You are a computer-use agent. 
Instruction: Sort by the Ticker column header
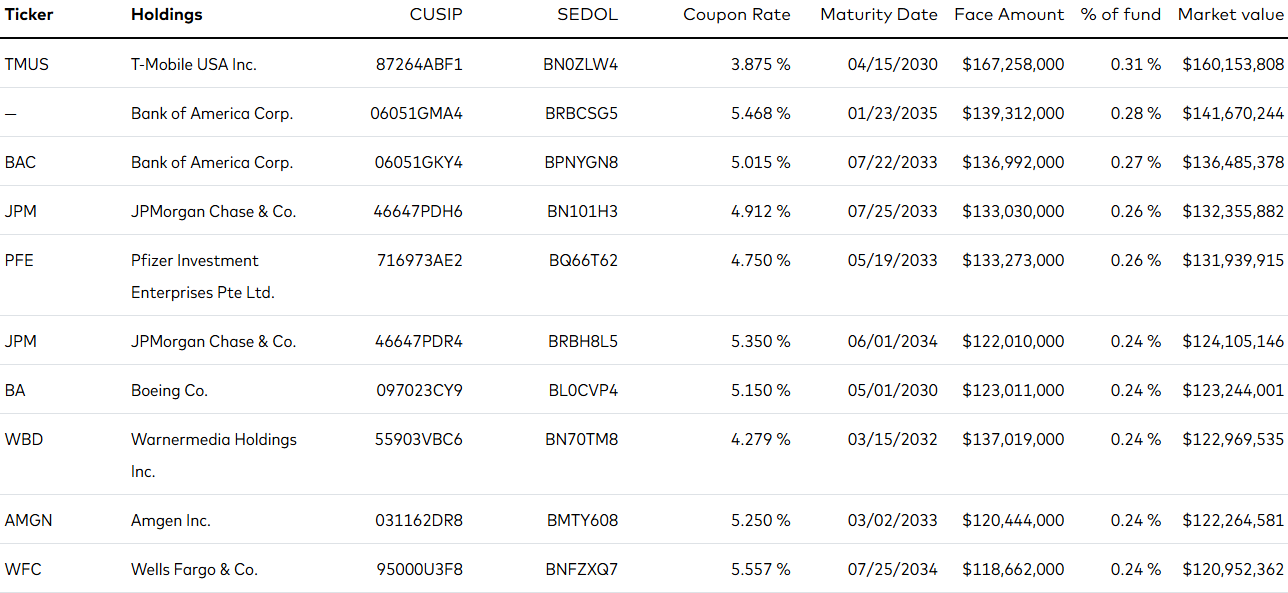click(29, 15)
